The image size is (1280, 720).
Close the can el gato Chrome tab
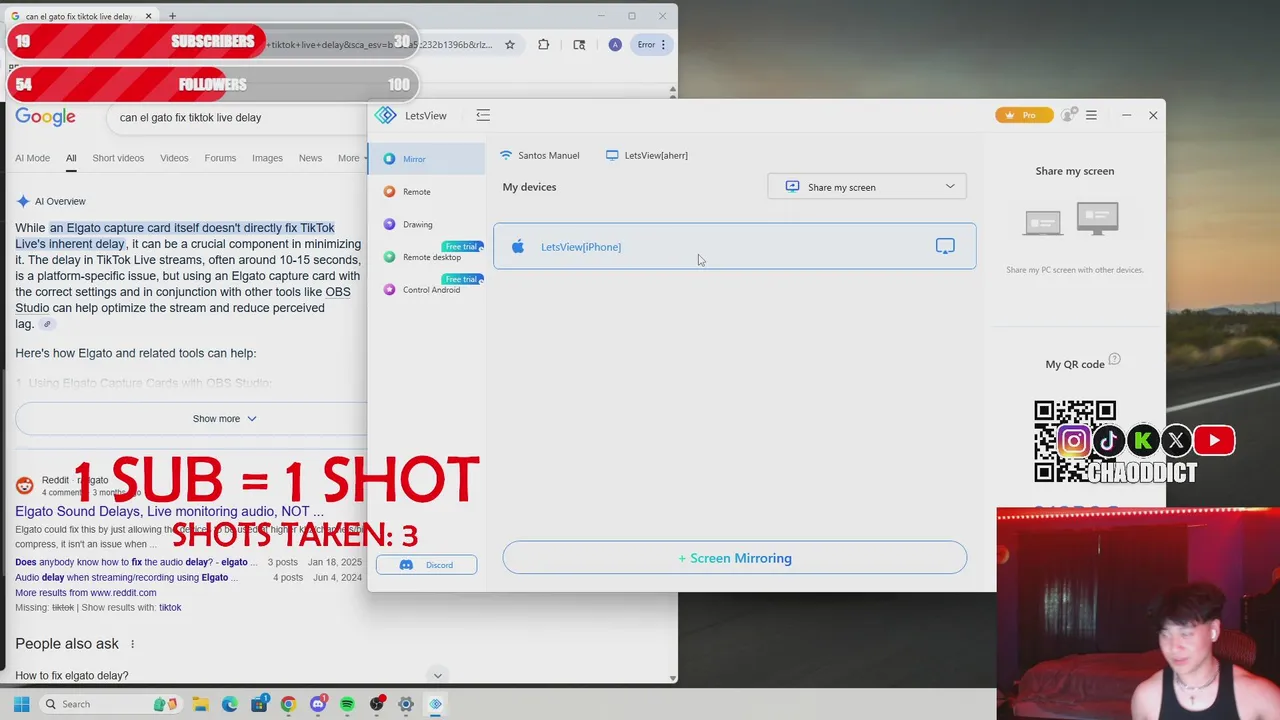coord(149,16)
